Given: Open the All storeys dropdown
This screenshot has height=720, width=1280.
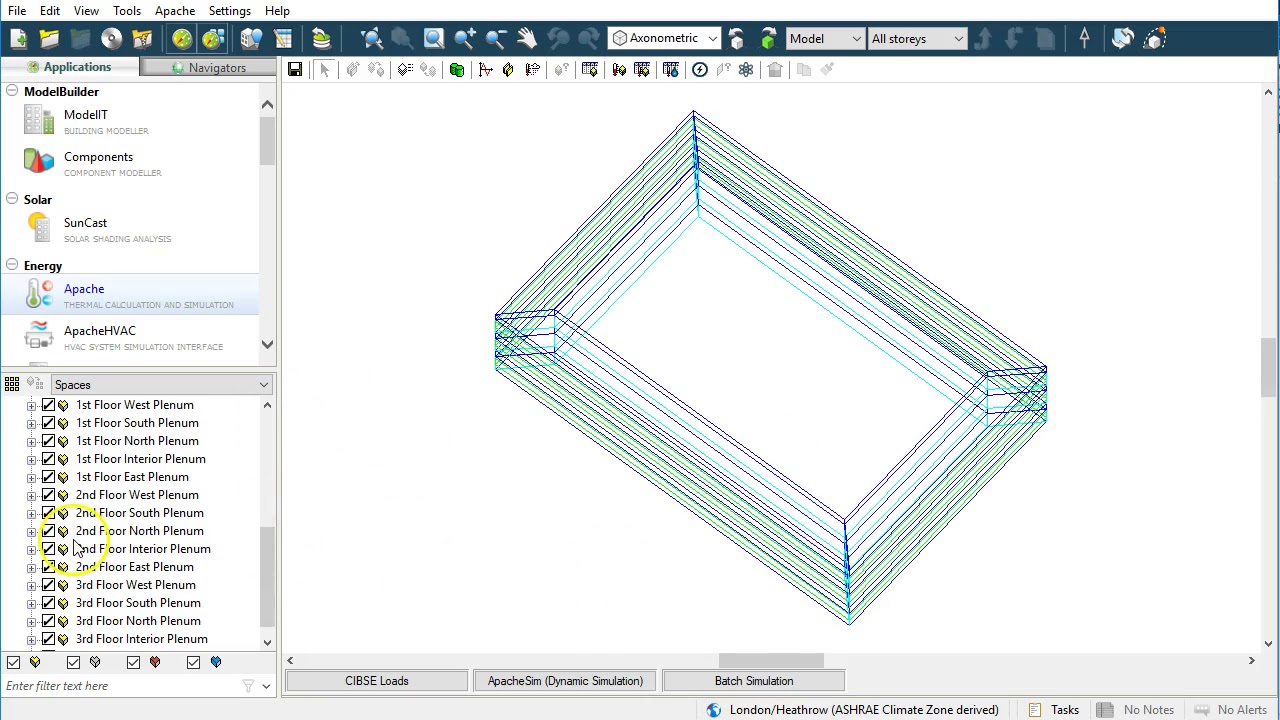Looking at the screenshot, I should point(917,39).
